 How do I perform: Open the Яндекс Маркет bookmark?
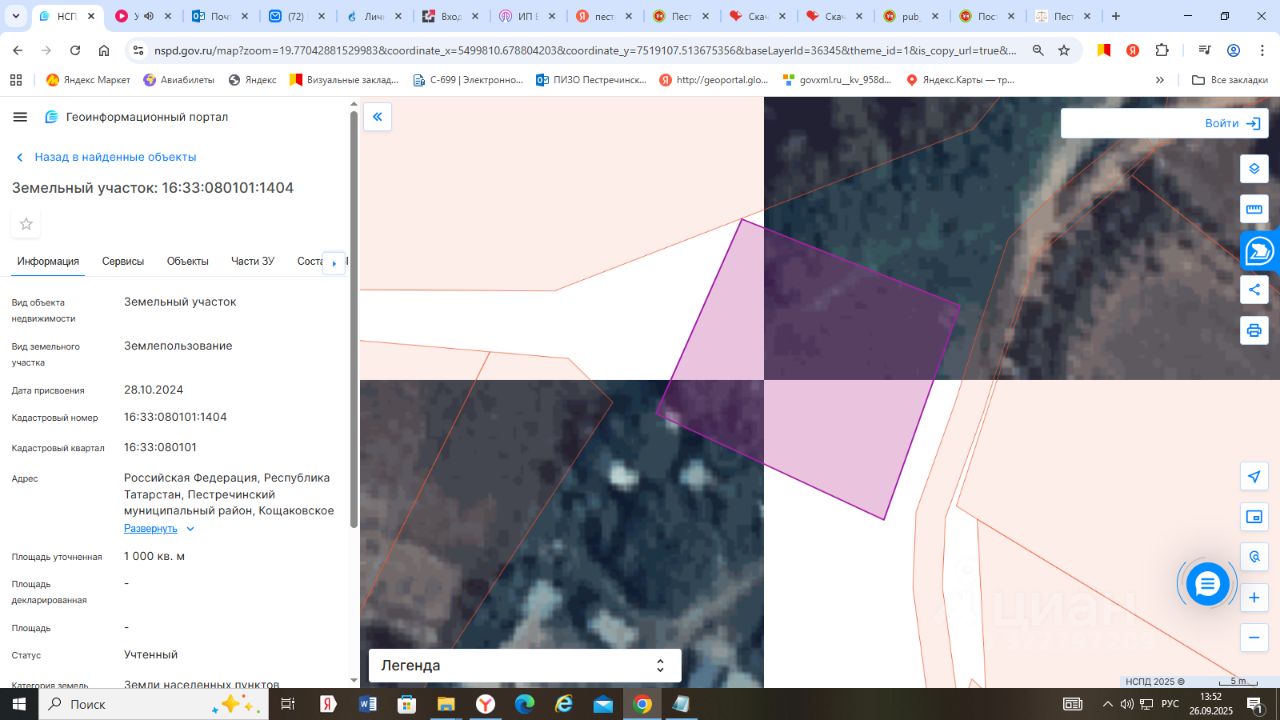click(88, 80)
